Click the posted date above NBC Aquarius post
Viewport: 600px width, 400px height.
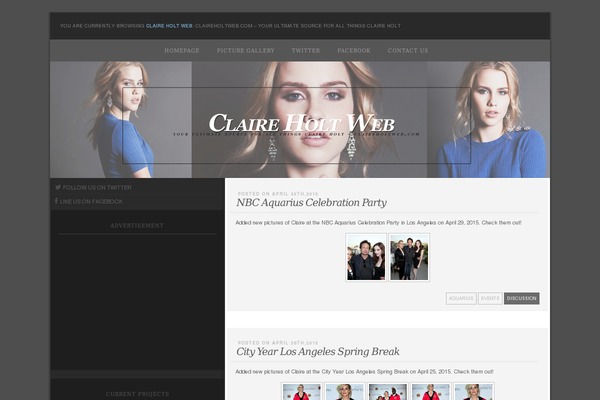[278, 194]
